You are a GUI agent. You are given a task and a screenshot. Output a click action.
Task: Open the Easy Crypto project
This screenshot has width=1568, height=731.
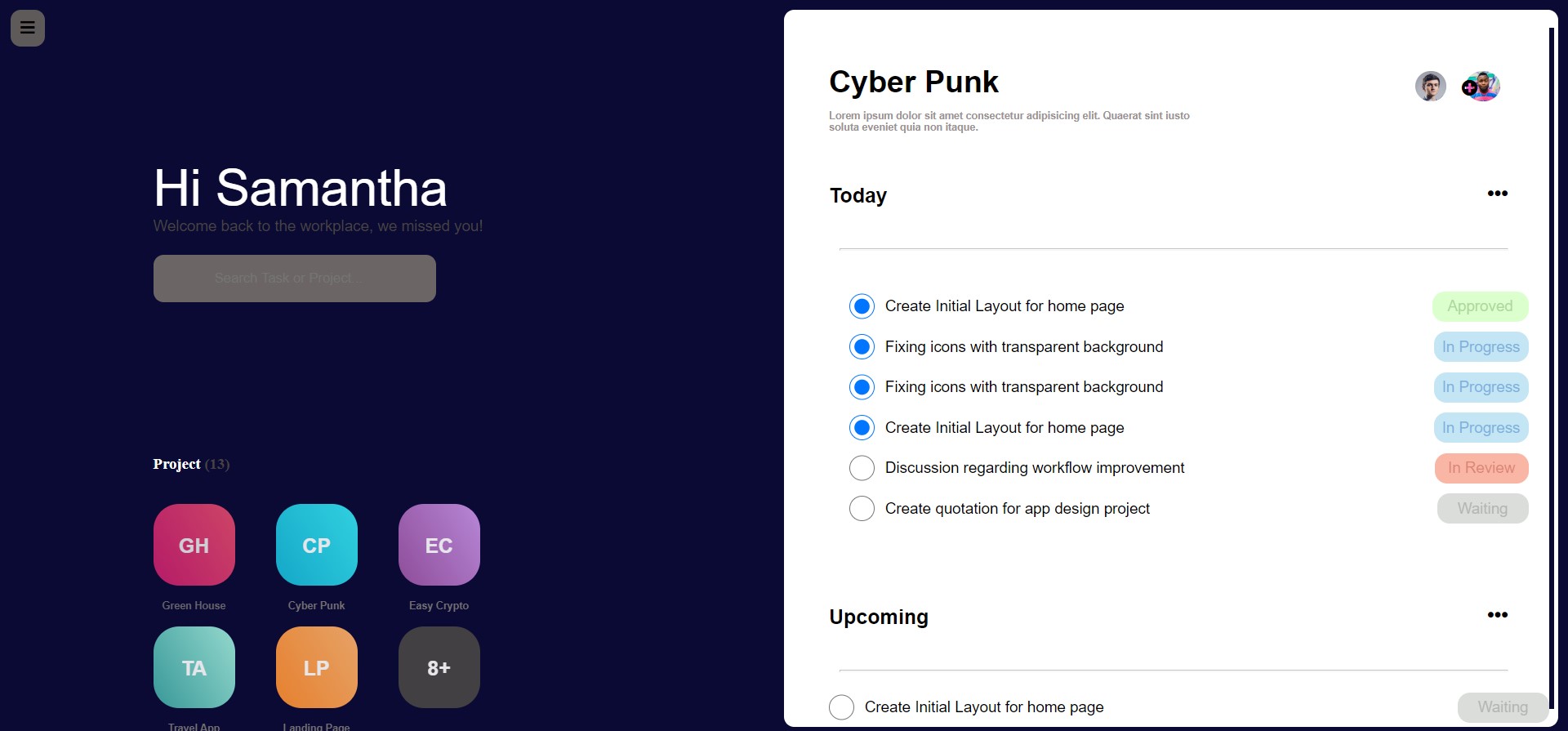[438, 545]
